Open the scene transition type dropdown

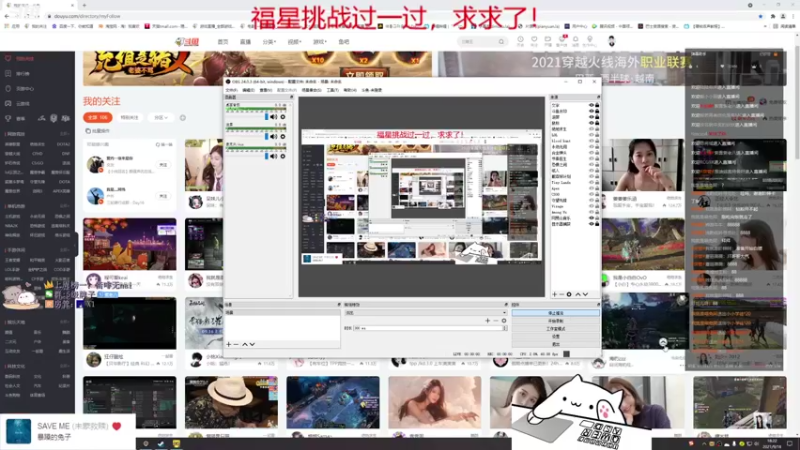click(x=426, y=313)
